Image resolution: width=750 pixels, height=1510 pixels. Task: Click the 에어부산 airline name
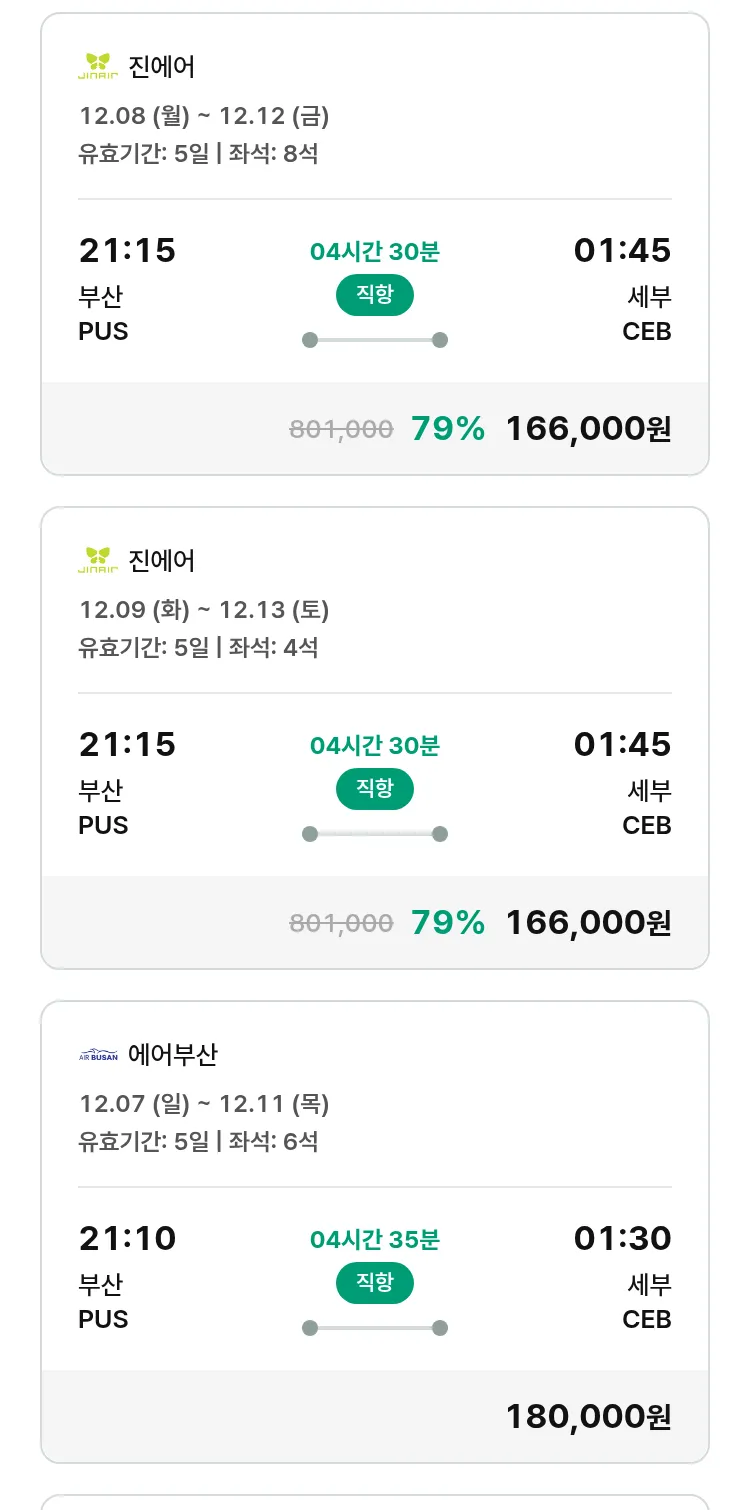pyautogui.click(x=173, y=1054)
